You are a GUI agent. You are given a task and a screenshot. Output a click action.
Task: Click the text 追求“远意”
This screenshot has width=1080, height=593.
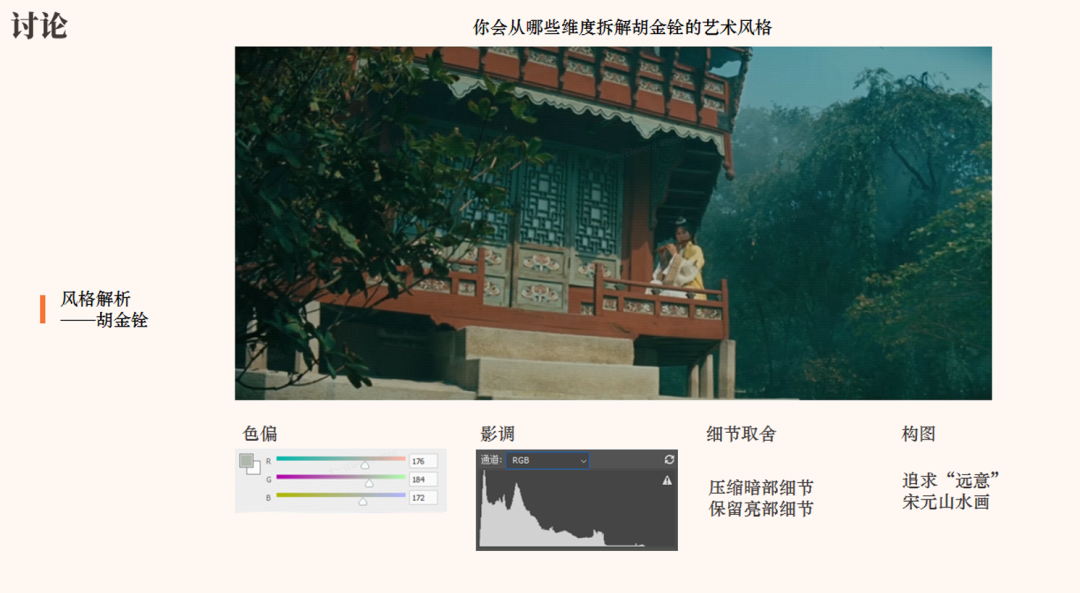pyautogui.click(x=951, y=480)
